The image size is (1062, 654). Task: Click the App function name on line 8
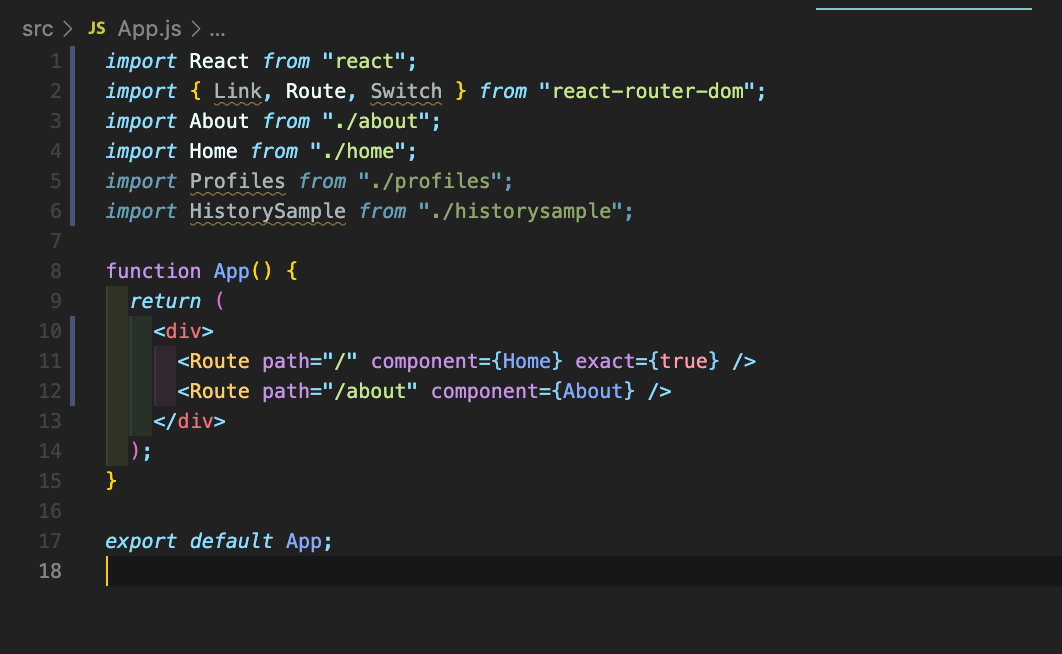click(232, 271)
